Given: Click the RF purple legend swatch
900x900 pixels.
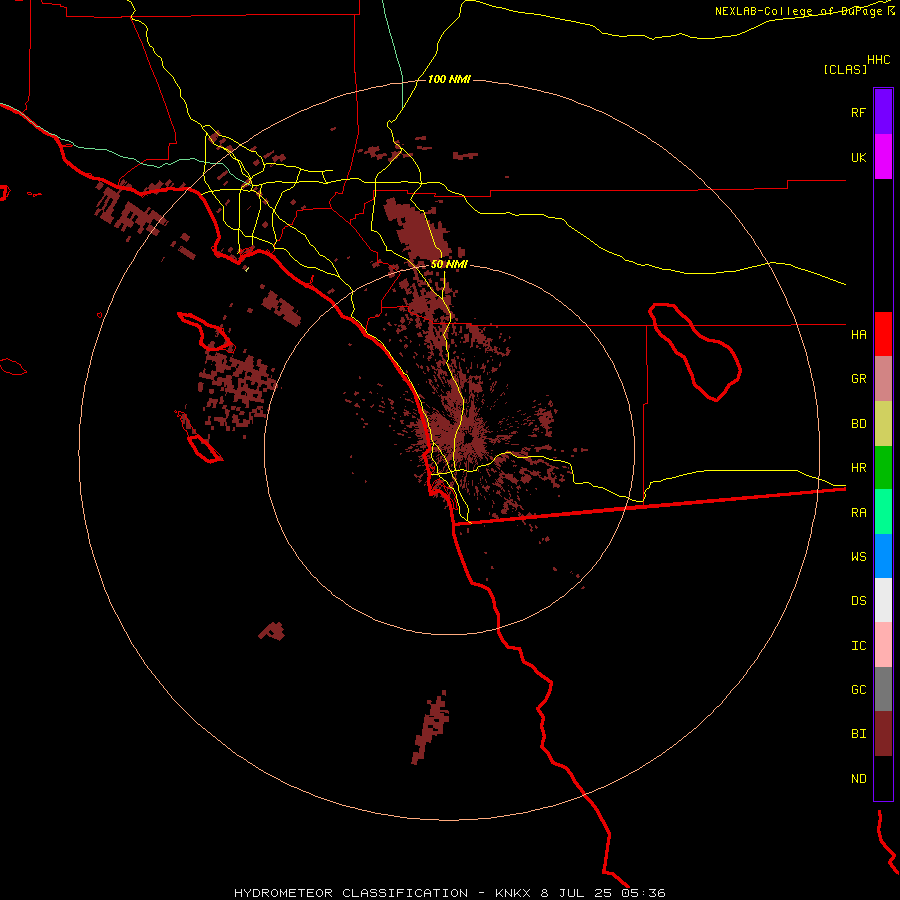Looking at the screenshot, I should [x=883, y=112].
